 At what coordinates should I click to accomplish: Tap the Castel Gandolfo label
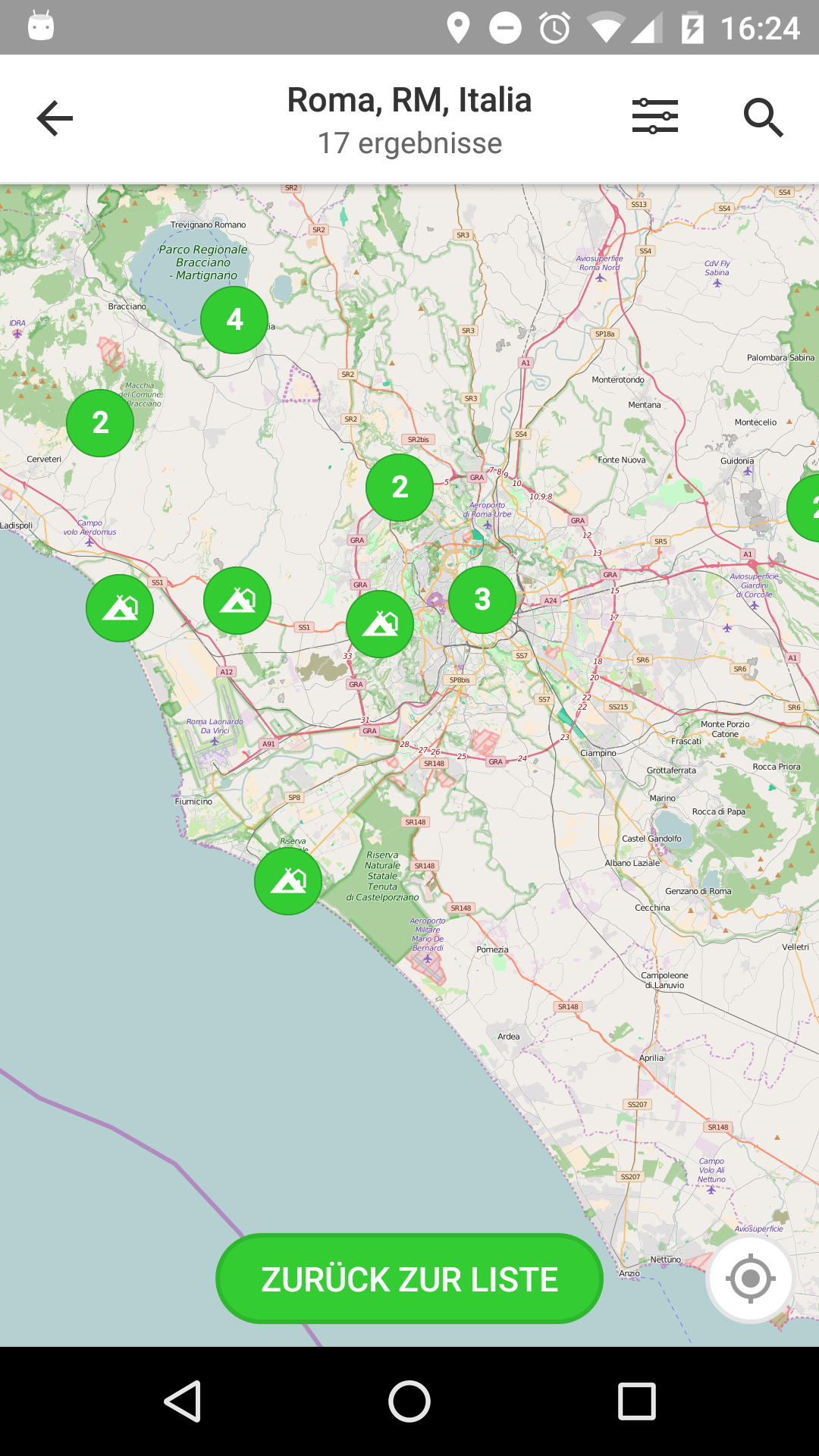[x=651, y=839]
